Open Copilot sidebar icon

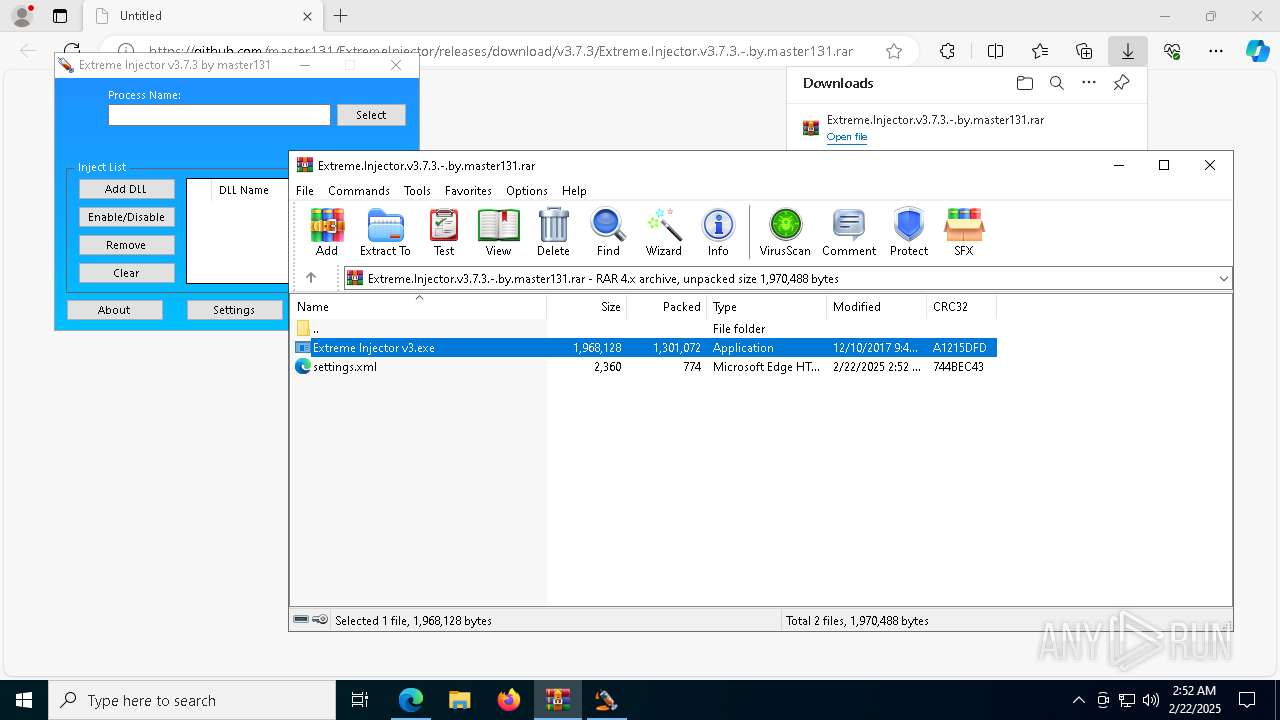[x=1258, y=51]
